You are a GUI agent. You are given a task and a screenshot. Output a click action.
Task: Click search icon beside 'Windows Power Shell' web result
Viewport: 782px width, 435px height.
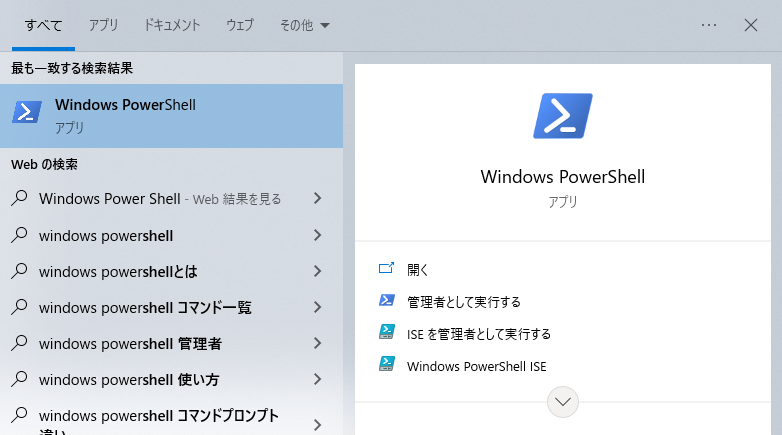click(19, 198)
